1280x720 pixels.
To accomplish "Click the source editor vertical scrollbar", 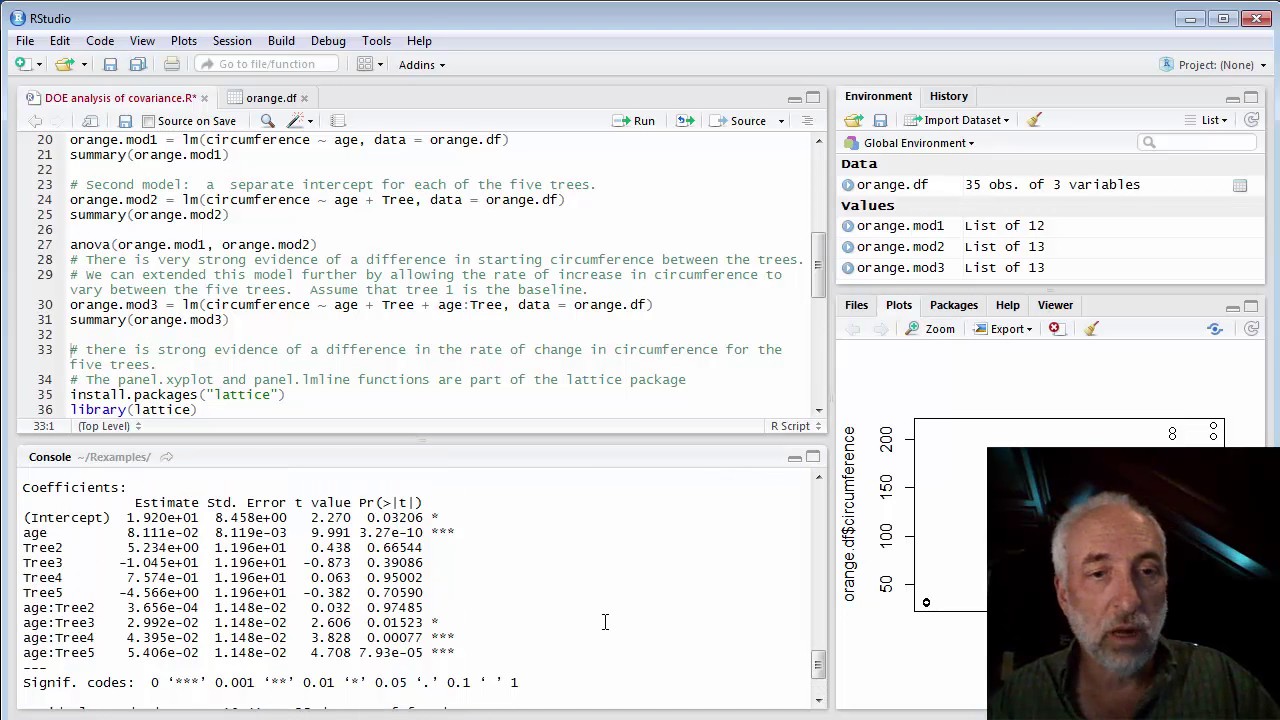I will coord(818,266).
